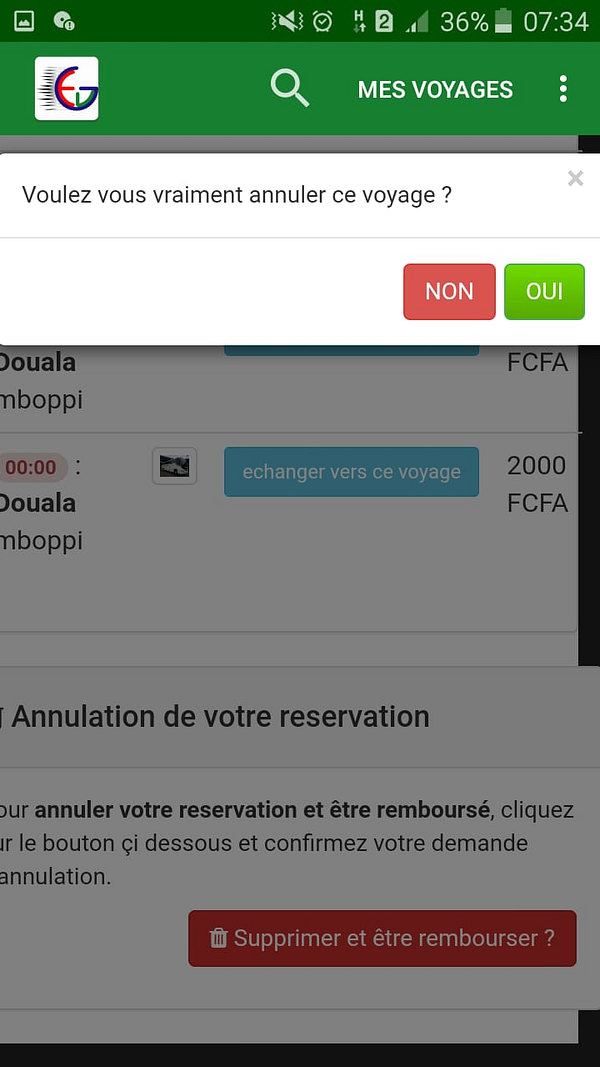Tap the image notification icon
This screenshot has height=1067, width=600.
24,21
